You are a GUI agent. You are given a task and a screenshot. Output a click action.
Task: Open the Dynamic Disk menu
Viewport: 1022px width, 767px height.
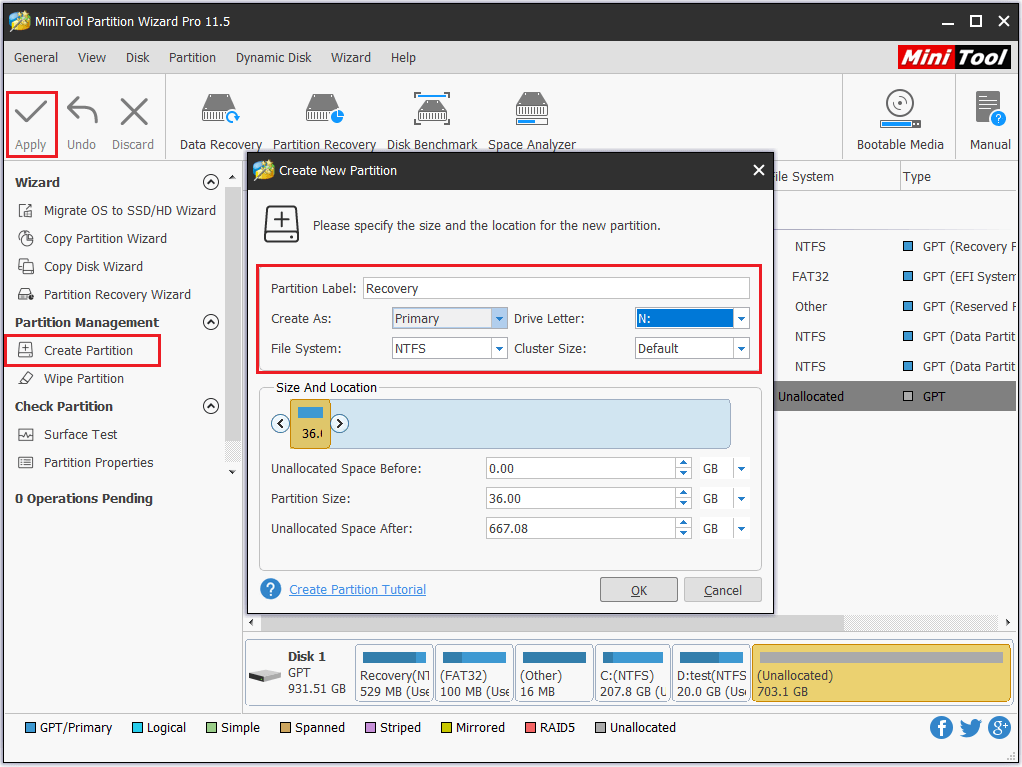273,58
